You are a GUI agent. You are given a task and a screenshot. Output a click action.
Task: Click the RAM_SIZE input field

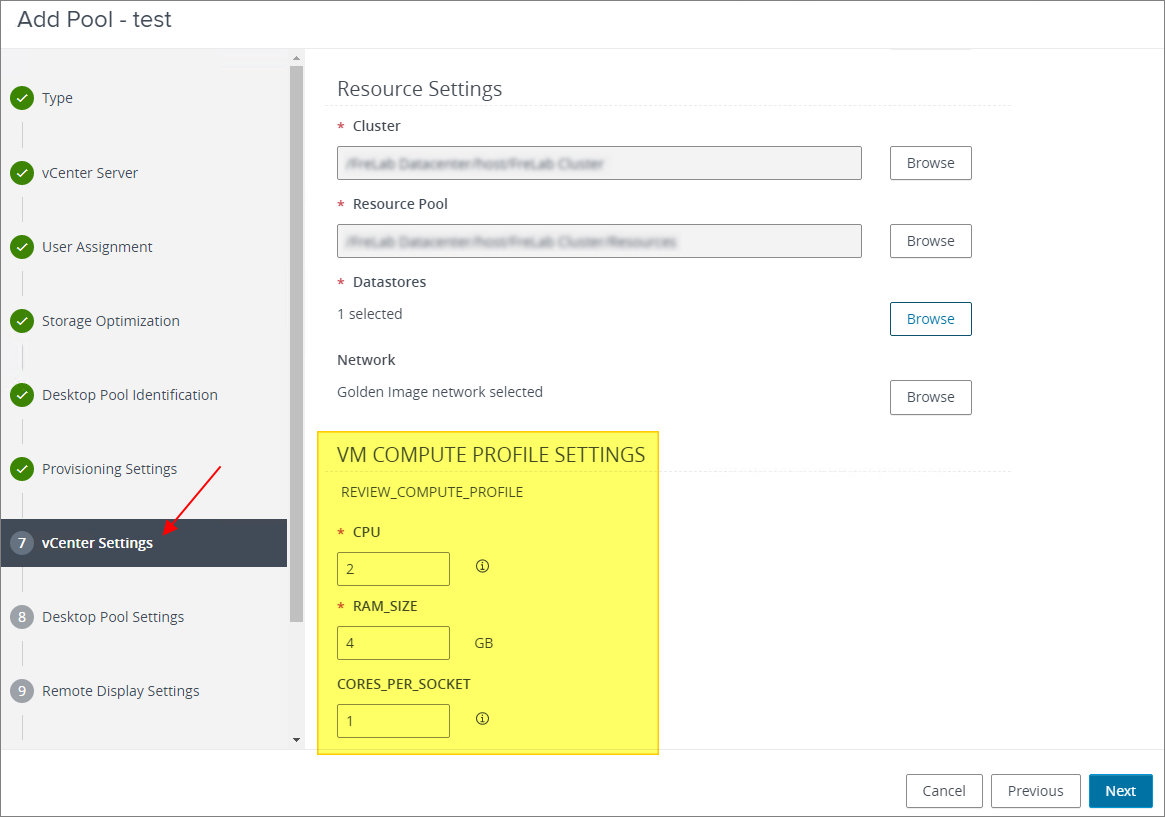coord(393,643)
